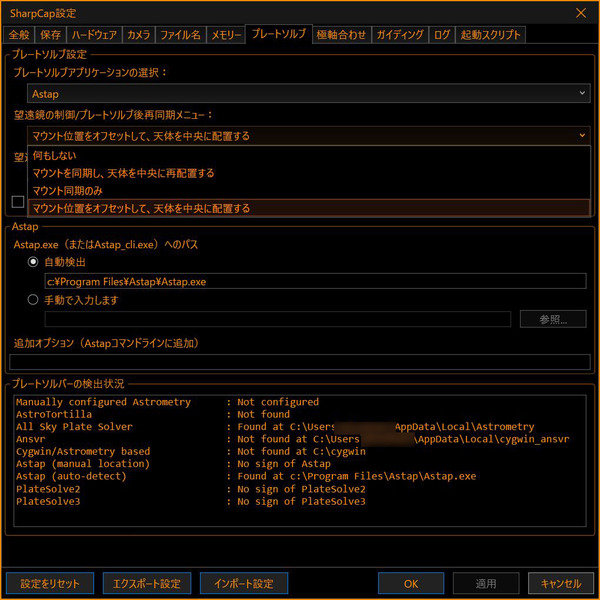Click the auto-detected Astap.exe path field
600x600 pixels.
click(x=315, y=281)
